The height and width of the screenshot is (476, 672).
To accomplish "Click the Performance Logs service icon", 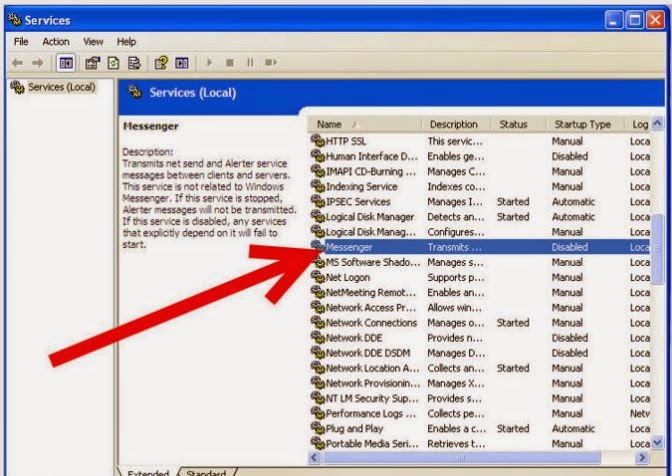I will [x=318, y=413].
